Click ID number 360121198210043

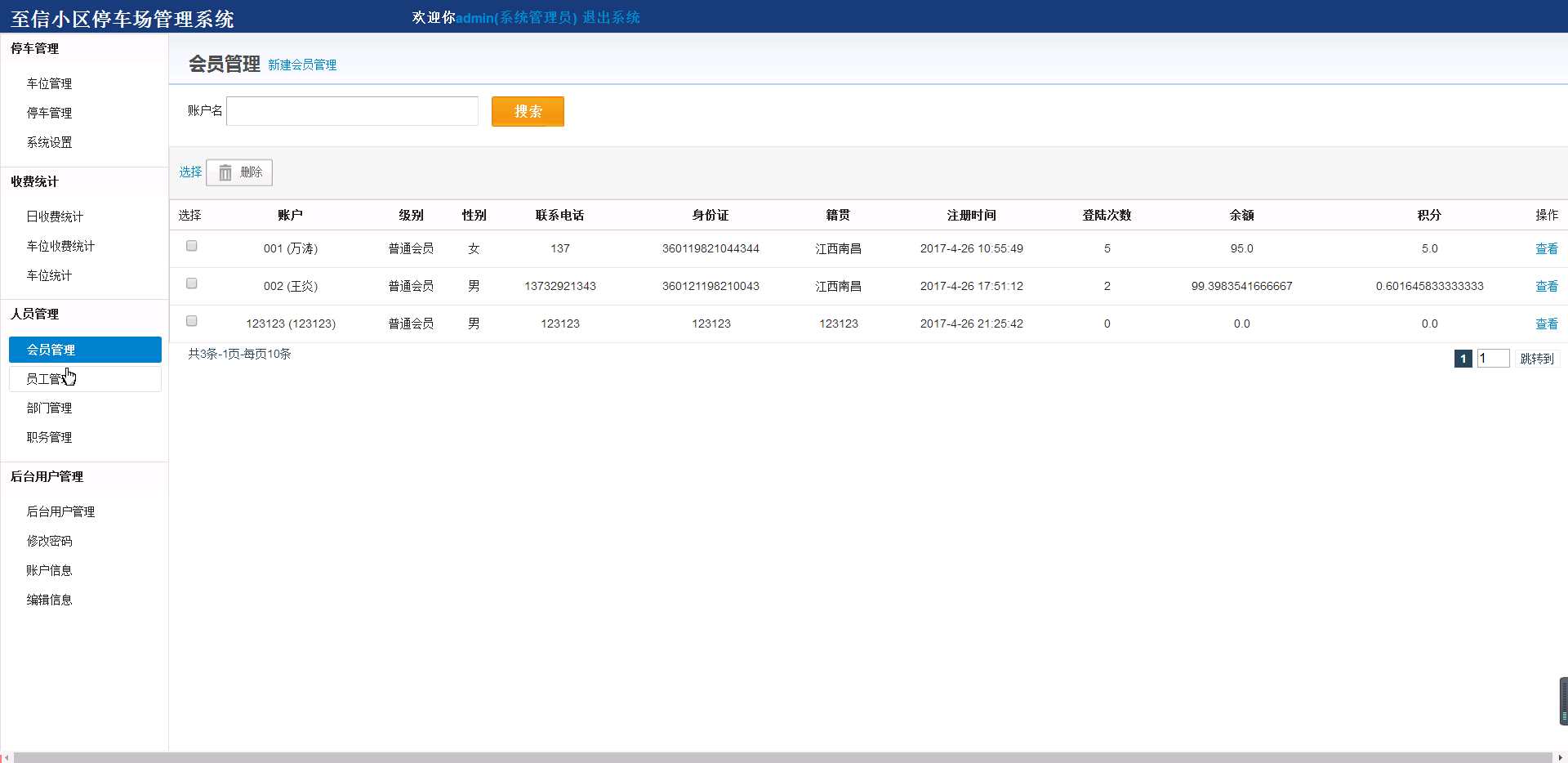(710, 286)
